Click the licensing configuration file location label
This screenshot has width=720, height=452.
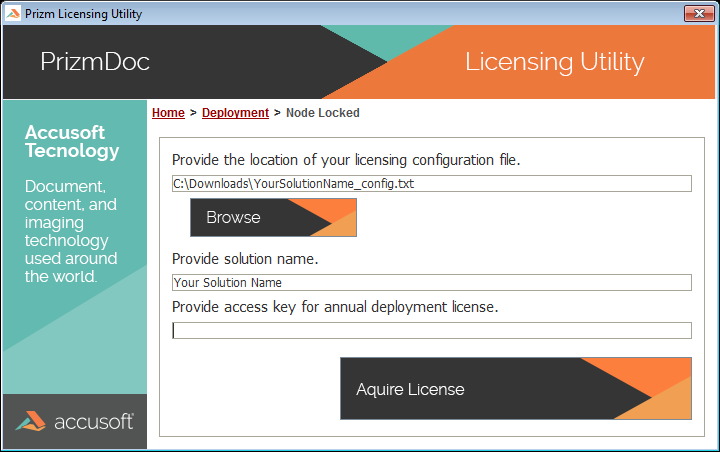346,160
